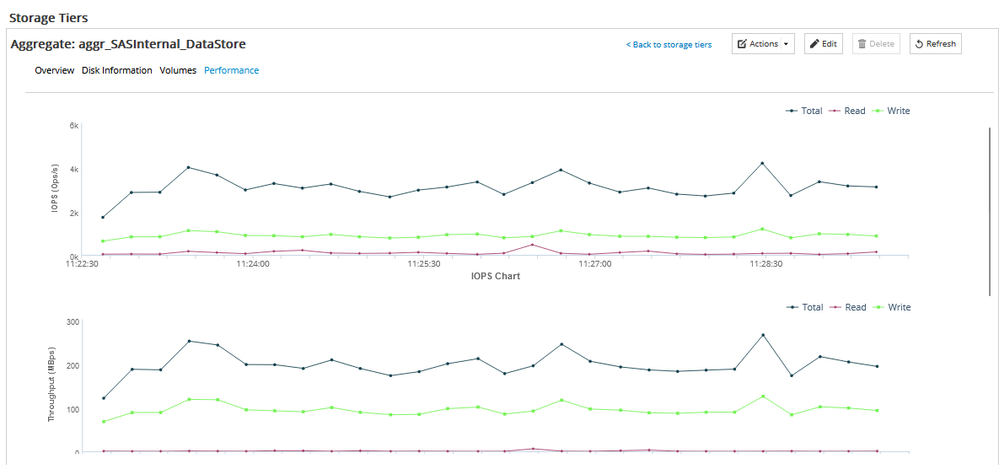The width and height of the screenshot is (999, 465).
Task: Toggle Total series in Throughput chart legend
Action: (806, 307)
